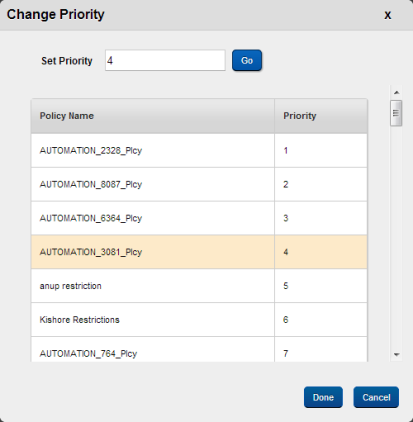Viewport: 413px width, 422px height.
Task: Select the AUTOMATION_764_Plcy row
Action: point(199,349)
